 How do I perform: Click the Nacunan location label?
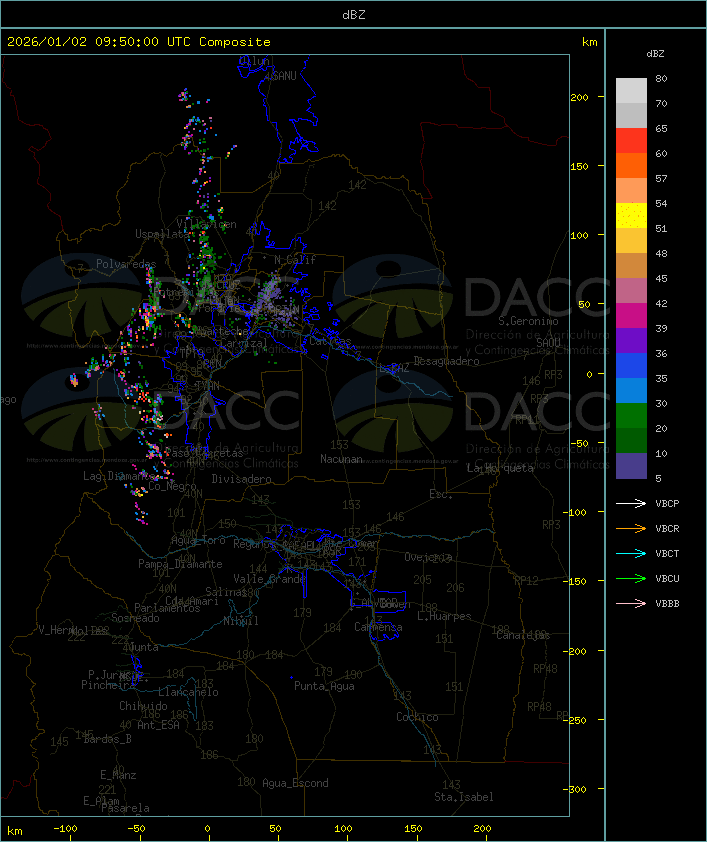(341, 459)
